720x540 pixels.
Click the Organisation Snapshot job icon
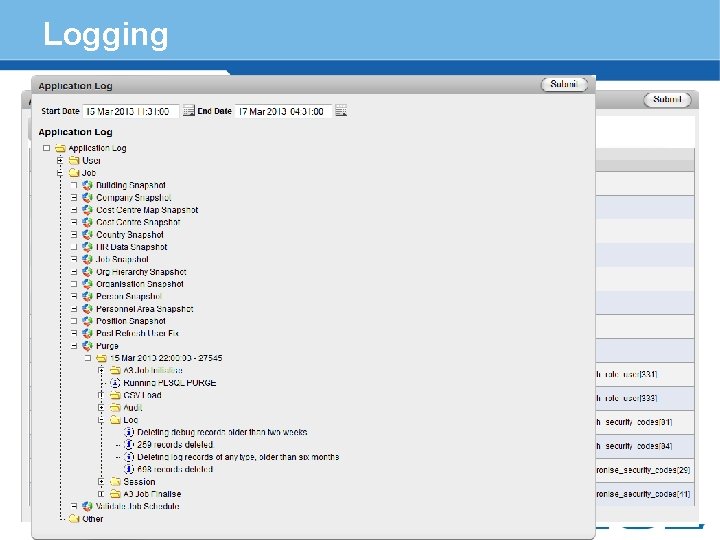[87, 284]
